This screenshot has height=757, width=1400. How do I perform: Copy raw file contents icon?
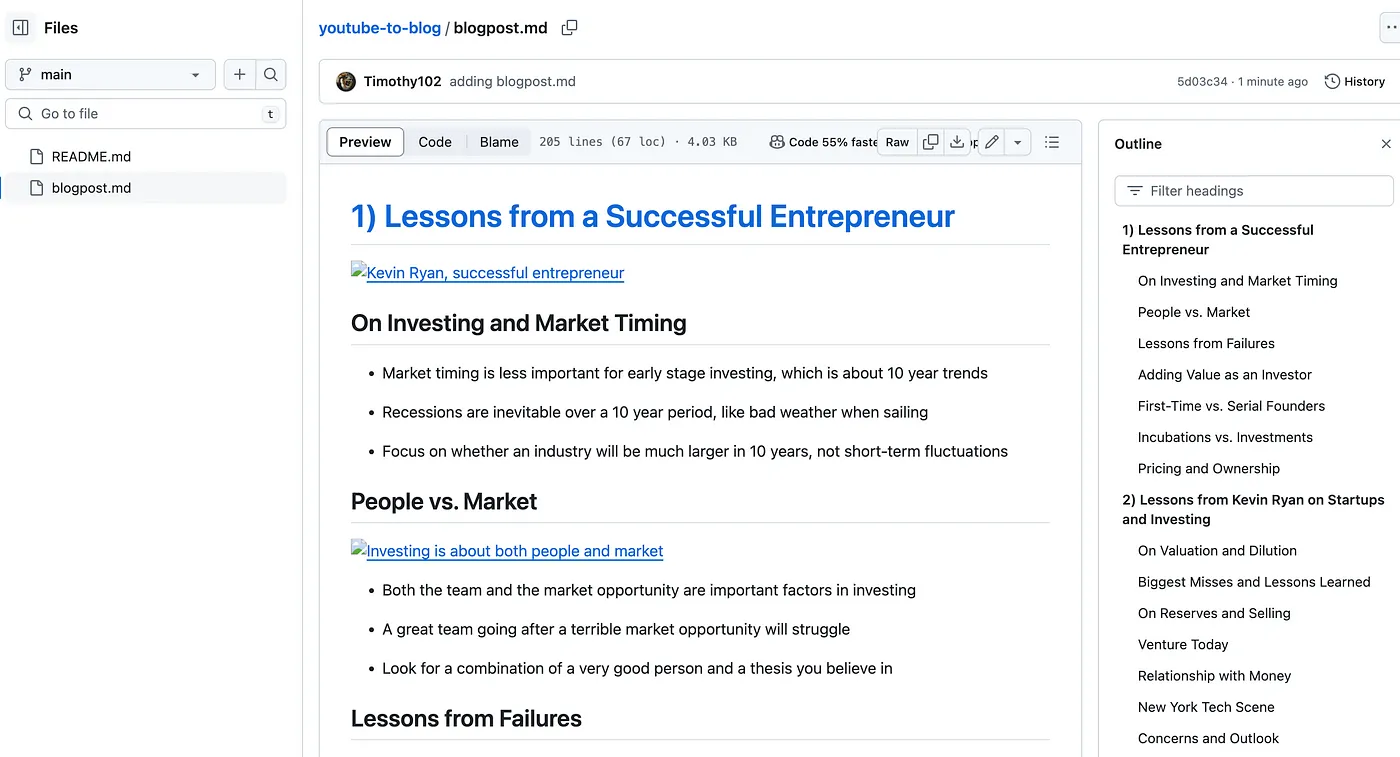tap(930, 142)
